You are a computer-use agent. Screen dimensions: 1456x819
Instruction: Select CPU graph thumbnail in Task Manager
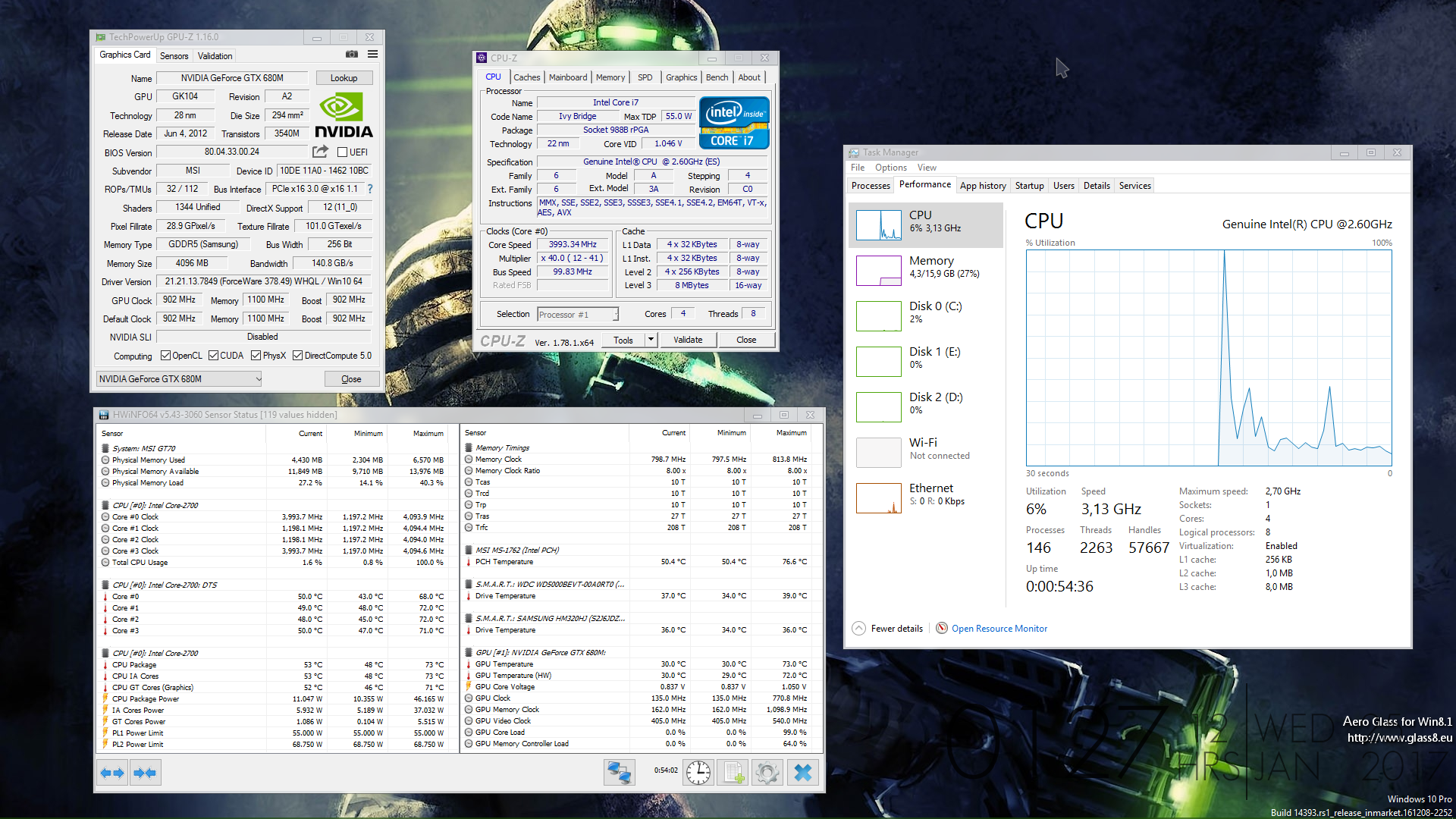[x=879, y=225]
